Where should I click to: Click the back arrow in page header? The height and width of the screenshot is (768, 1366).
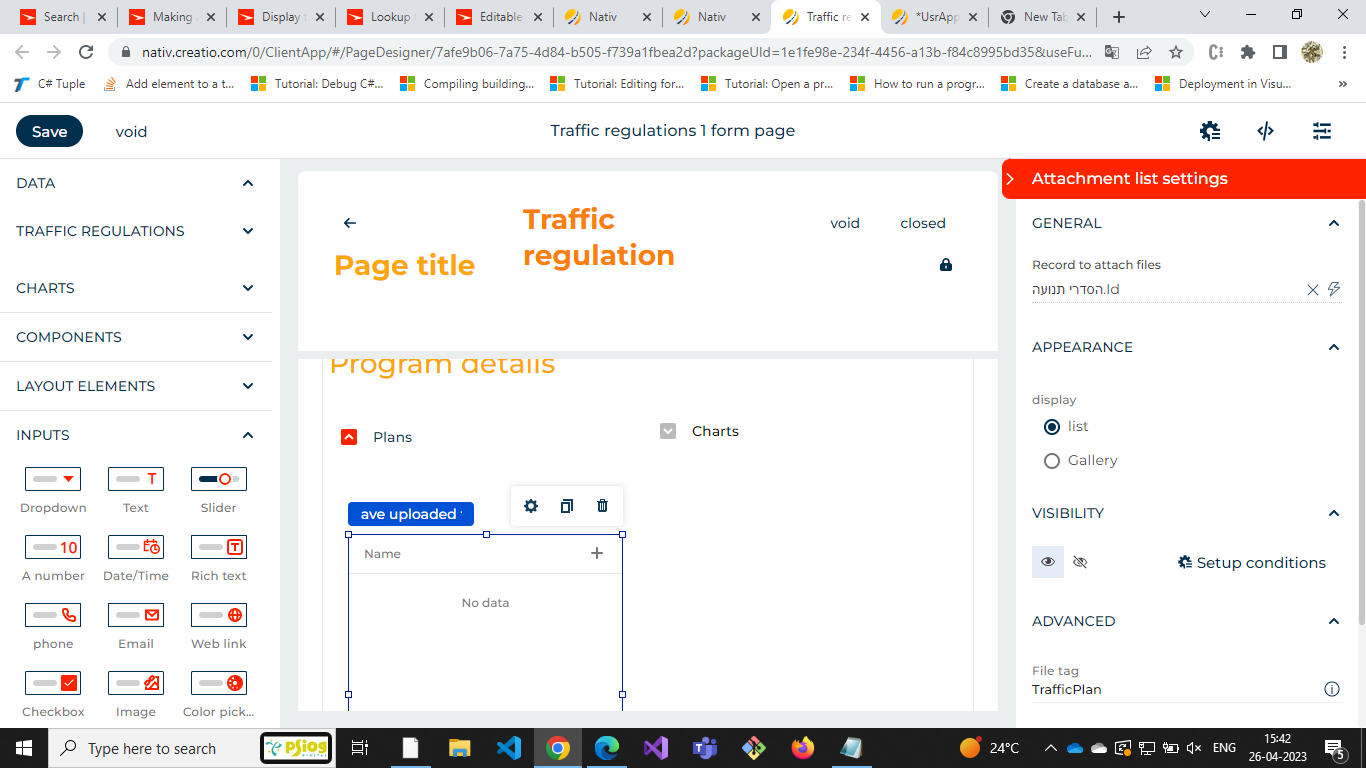pyautogui.click(x=349, y=223)
